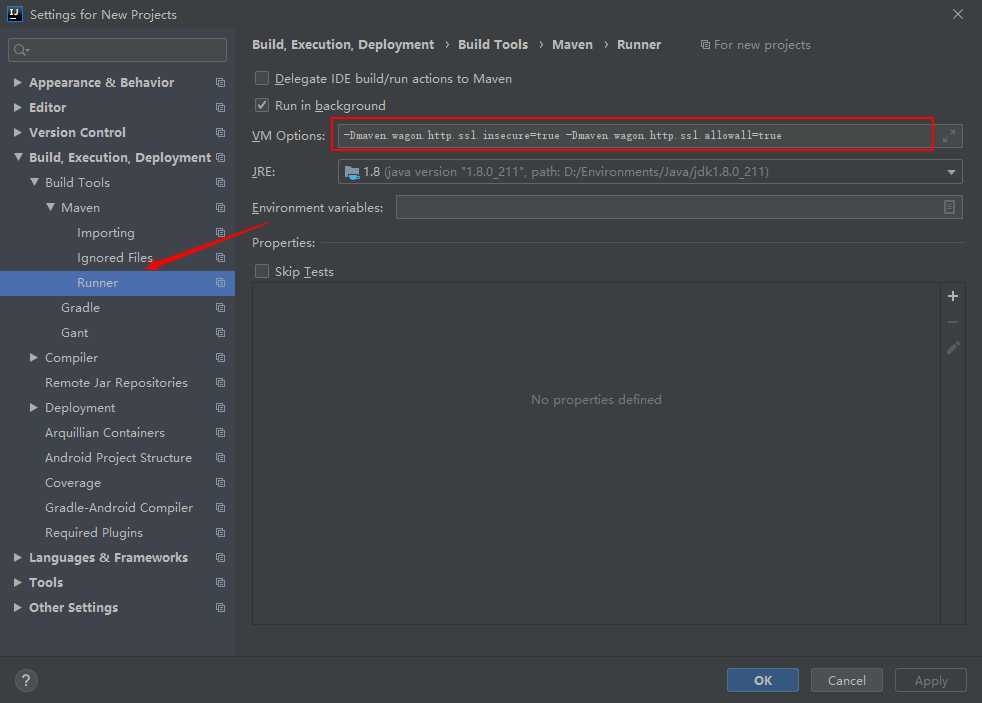The image size is (982, 703).
Task: Collapse the Build Tools tree node
Action: (34, 182)
